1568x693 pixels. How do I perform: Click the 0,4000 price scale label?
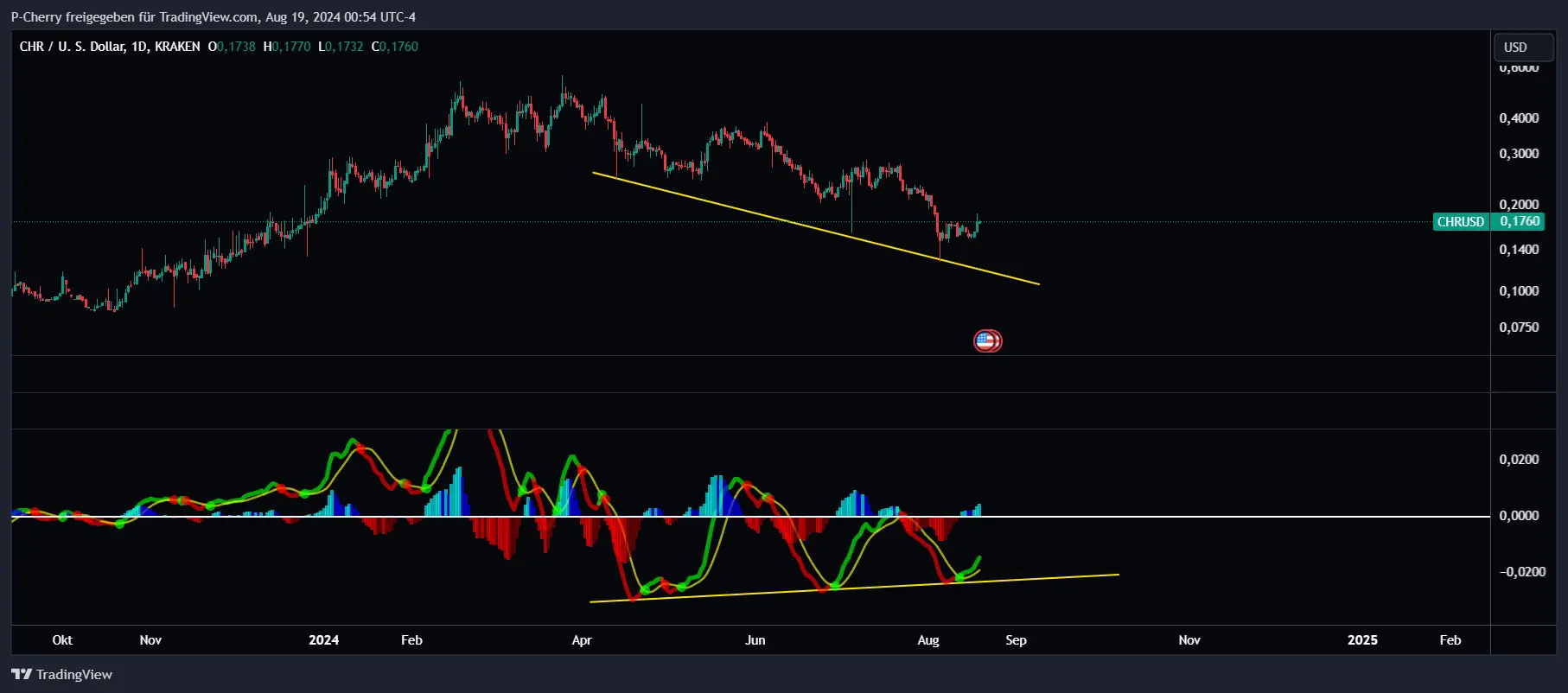click(1519, 118)
